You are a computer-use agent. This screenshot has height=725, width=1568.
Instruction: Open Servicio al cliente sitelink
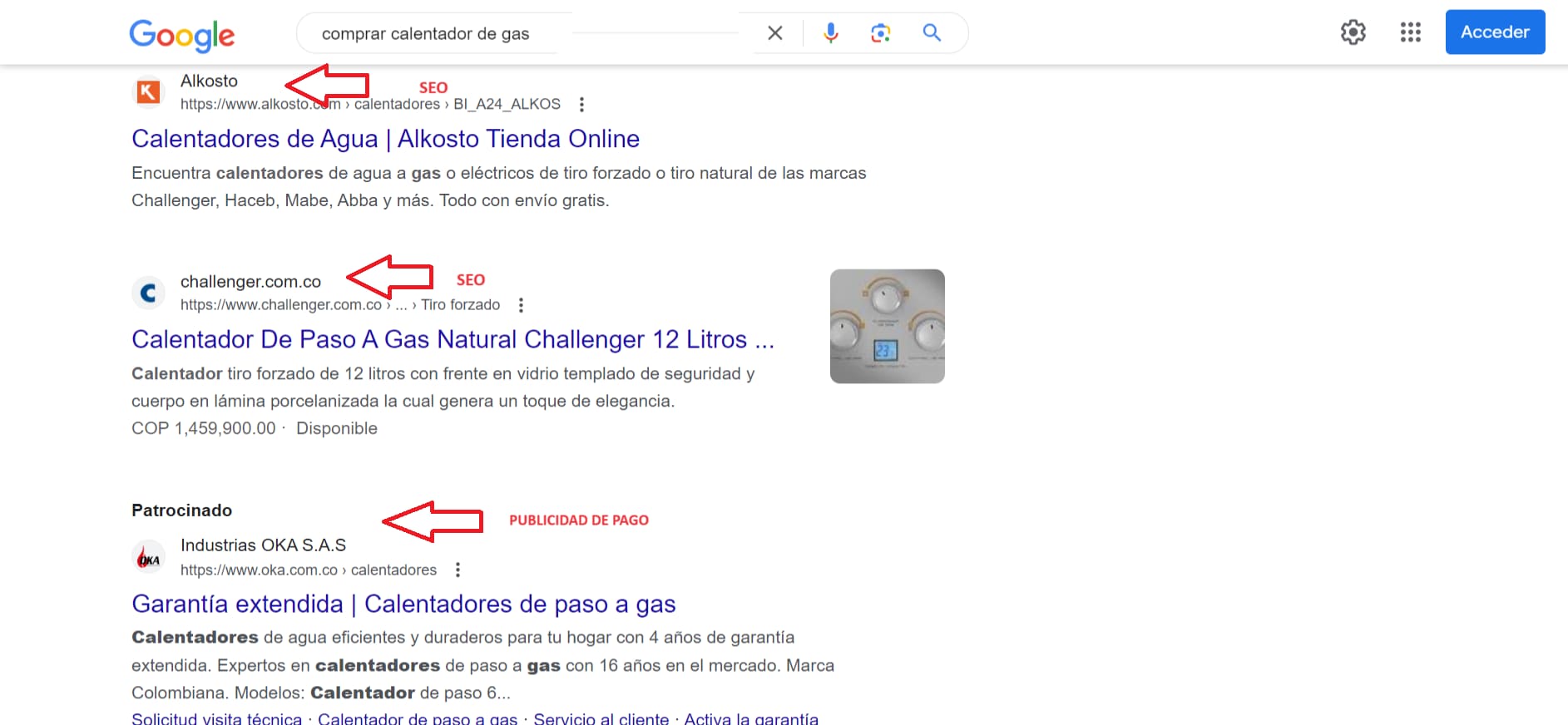click(601, 719)
